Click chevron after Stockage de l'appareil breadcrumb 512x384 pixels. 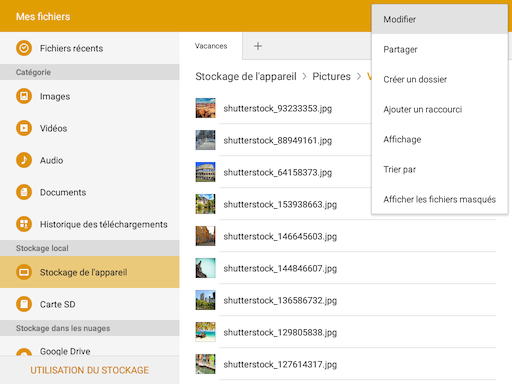click(304, 76)
